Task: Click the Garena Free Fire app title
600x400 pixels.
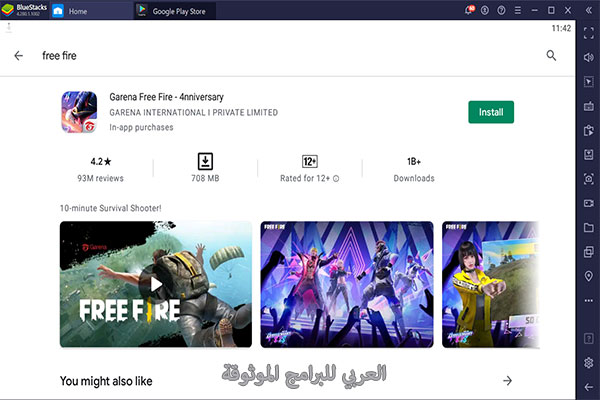Action: point(166,97)
